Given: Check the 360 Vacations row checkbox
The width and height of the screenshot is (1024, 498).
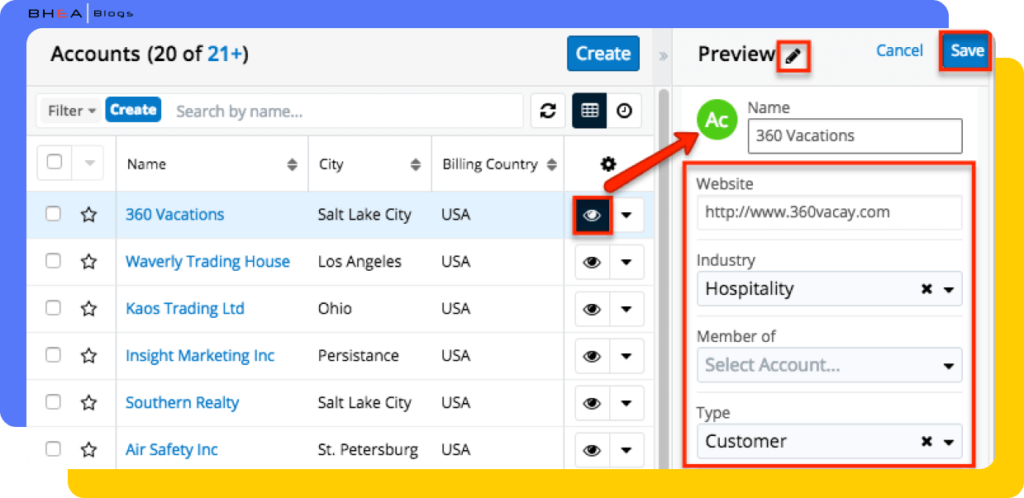Looking at the screenshot, I should click(53, 214).
